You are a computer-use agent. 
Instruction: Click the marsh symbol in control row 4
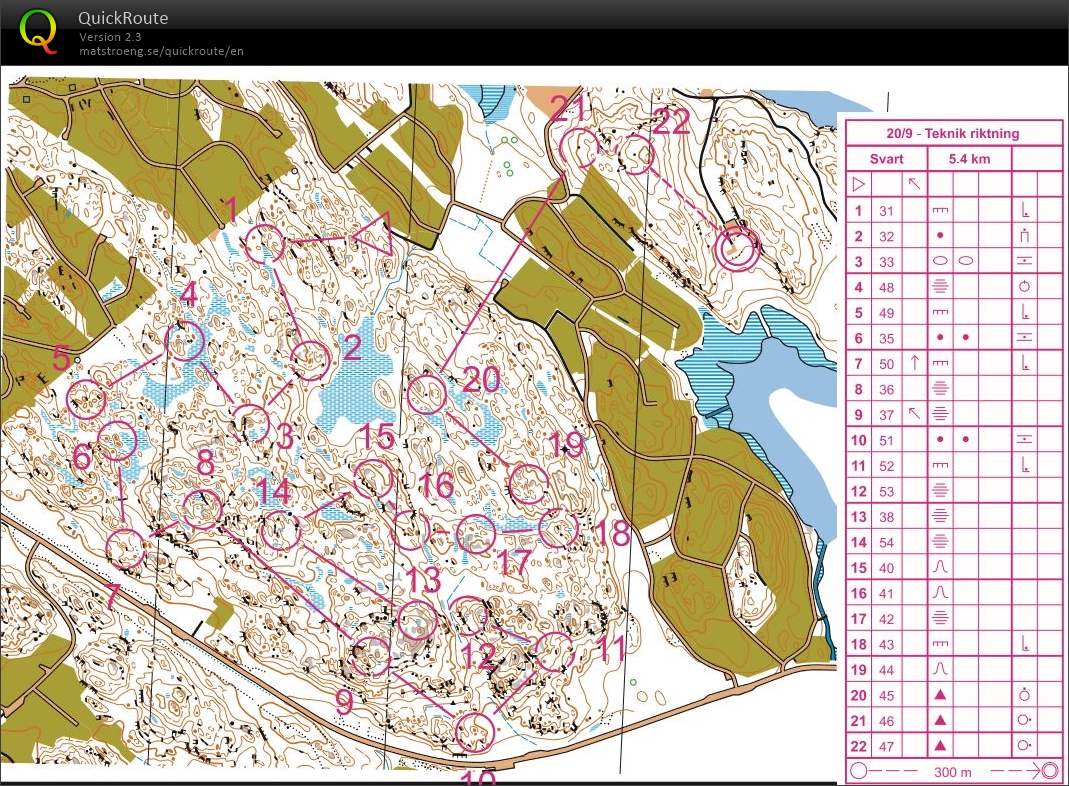coord(940,286)
